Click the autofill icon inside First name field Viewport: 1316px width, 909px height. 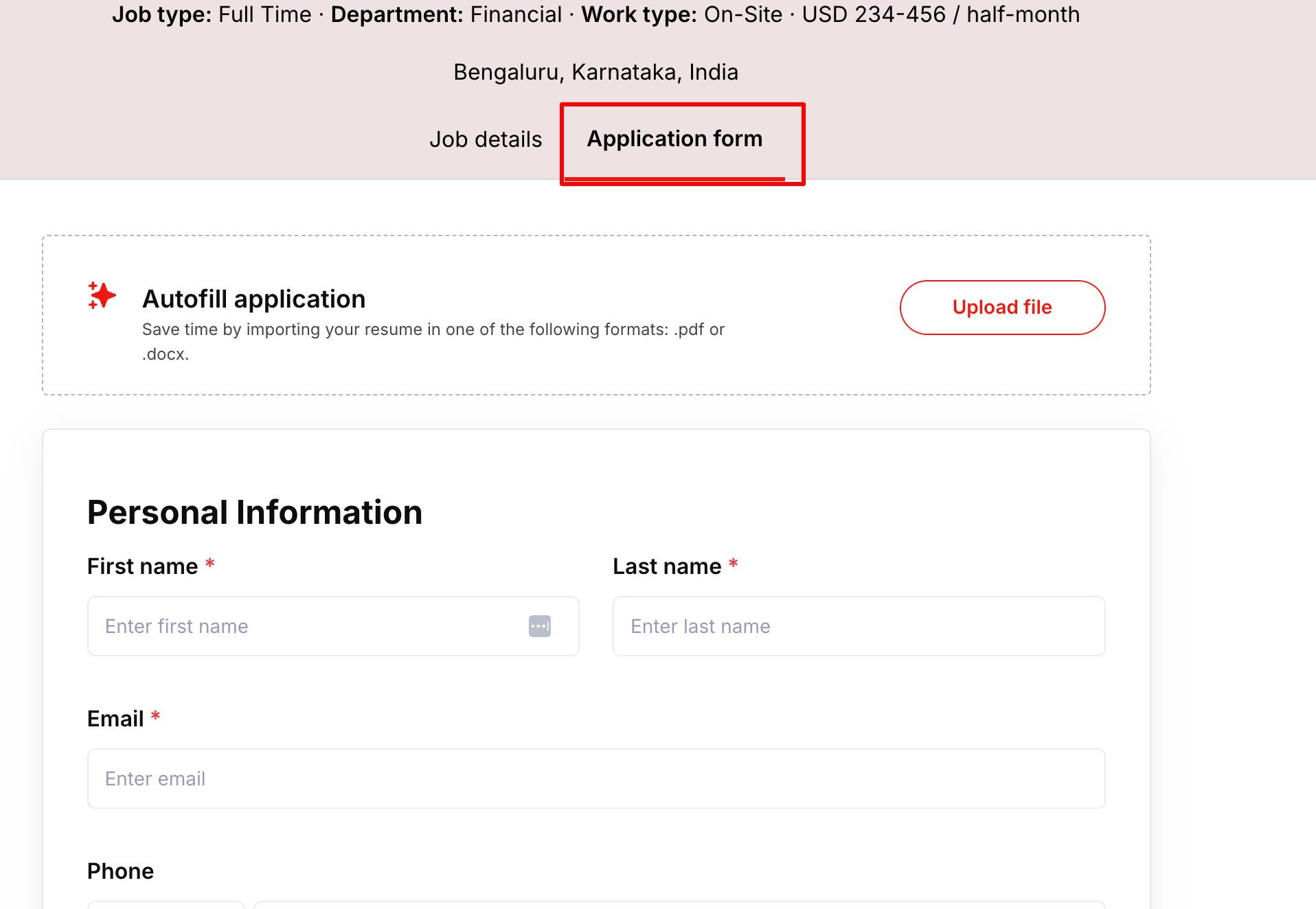[539, 626]
